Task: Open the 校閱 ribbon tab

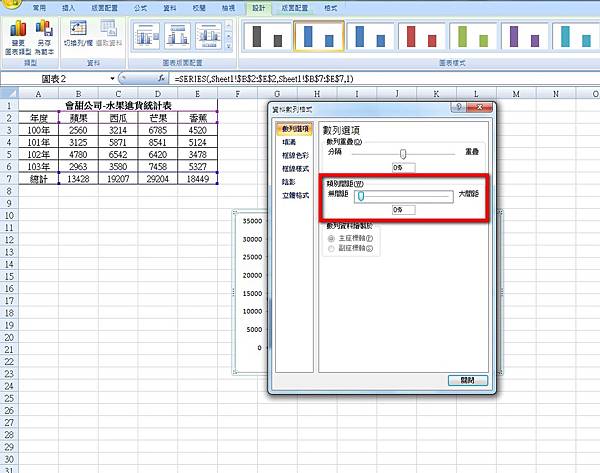Action: (x=199, y=7)
